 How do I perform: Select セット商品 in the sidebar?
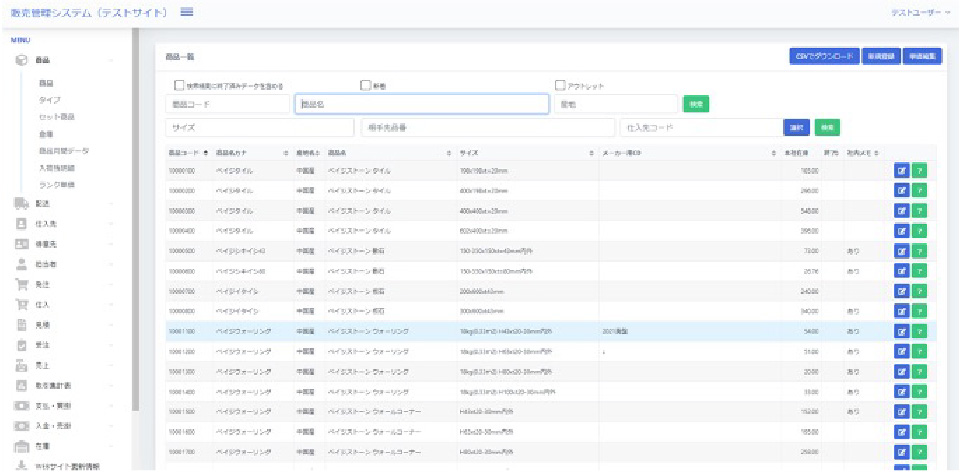point(58,117)
